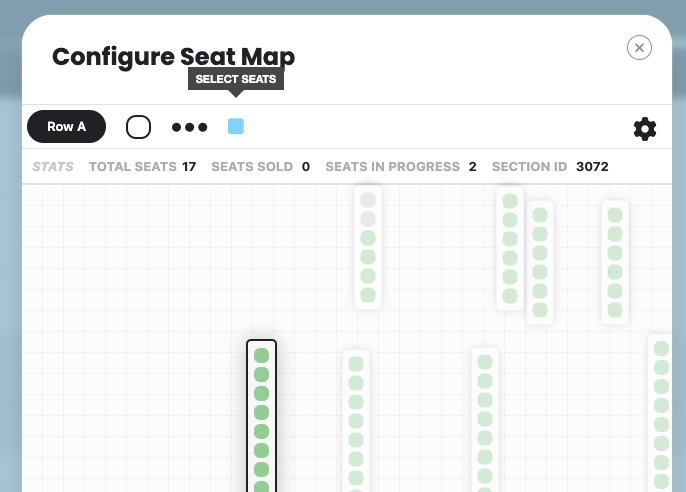
Task: Click the Total Seats 17 stat
Action: (x=143, y=167)
